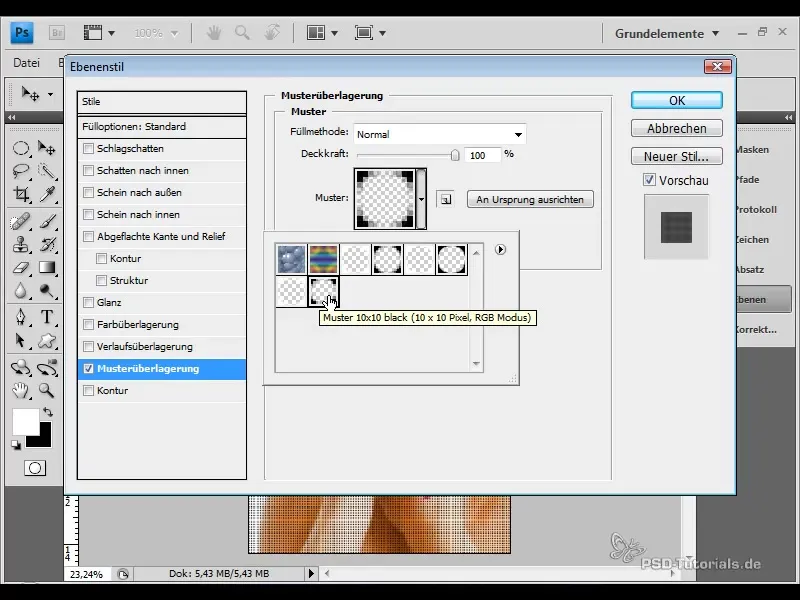
Task: Activate the Pen tool
Action: [x=21, y=317]
